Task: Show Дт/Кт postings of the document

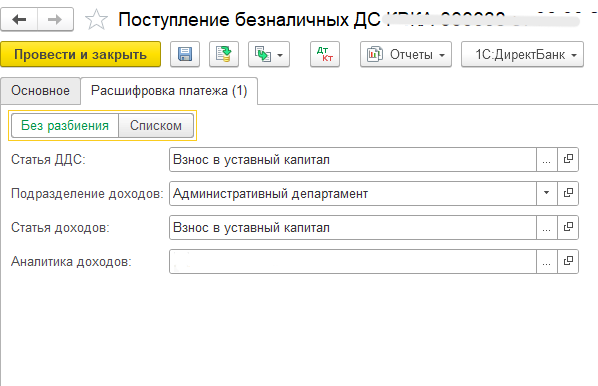Action: pos(325,54)
